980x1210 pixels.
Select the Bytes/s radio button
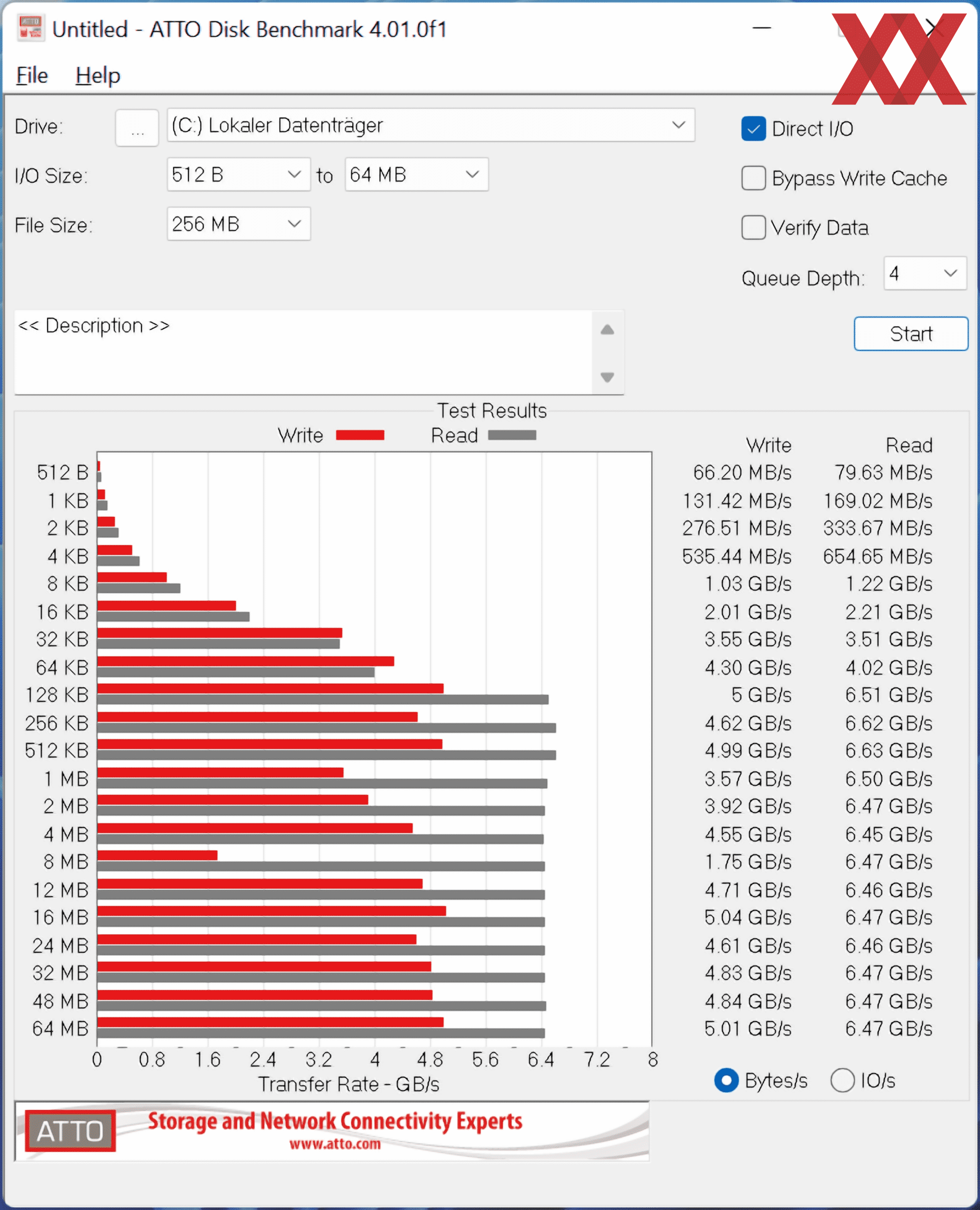point(726,1080)
